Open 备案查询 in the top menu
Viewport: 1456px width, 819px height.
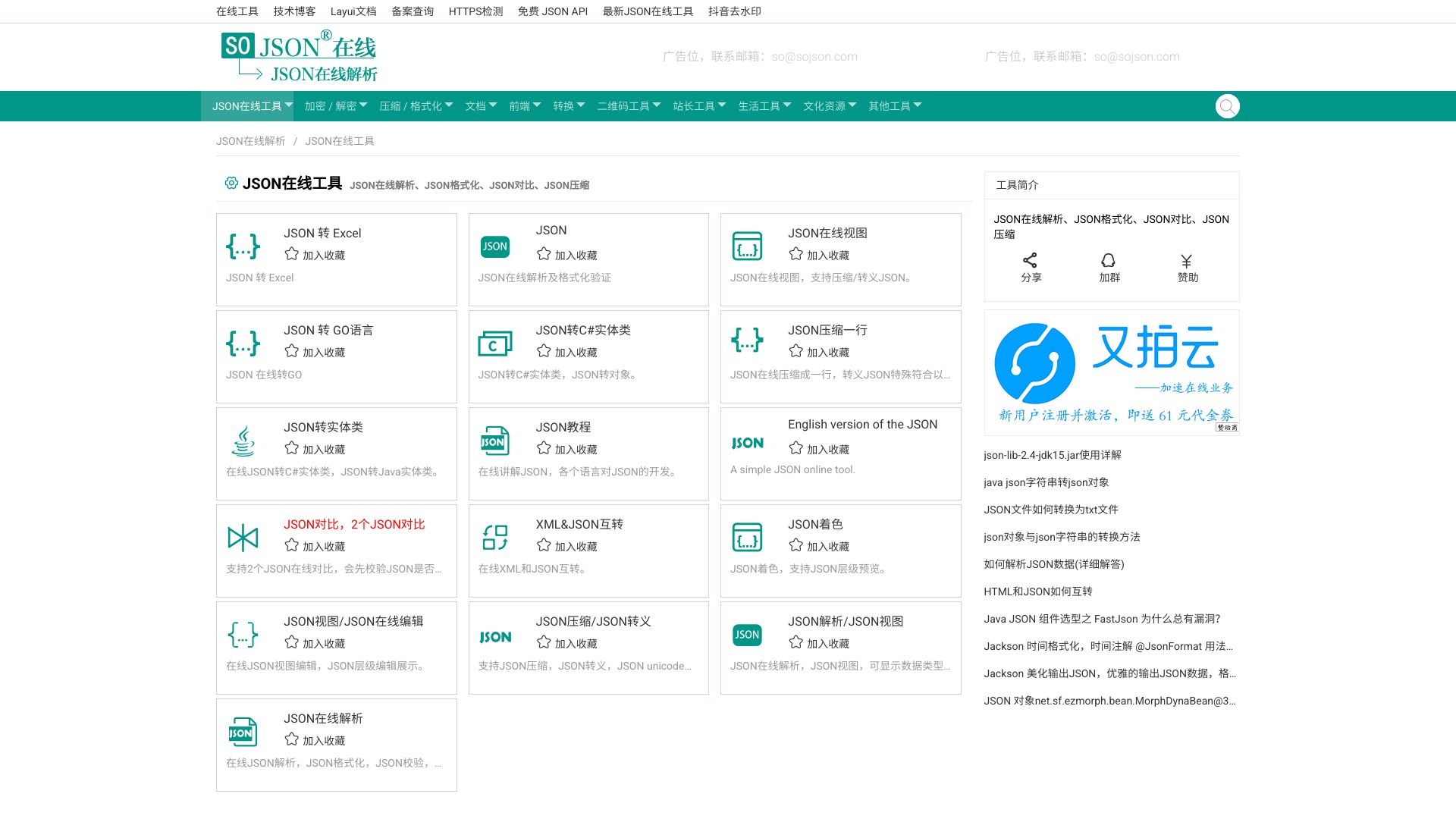pyautogui.click(x=413, y=11)
